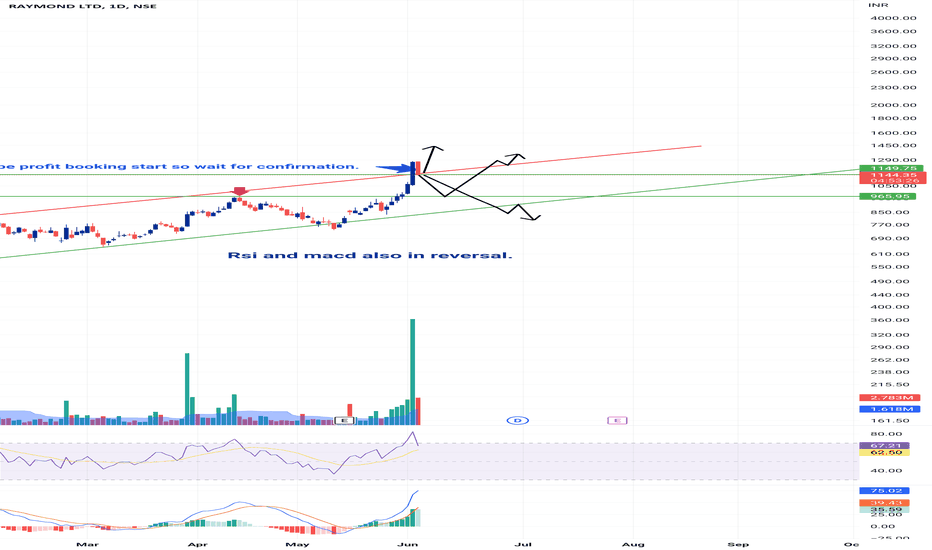Click the Aug label on time axis

[633, 544]
